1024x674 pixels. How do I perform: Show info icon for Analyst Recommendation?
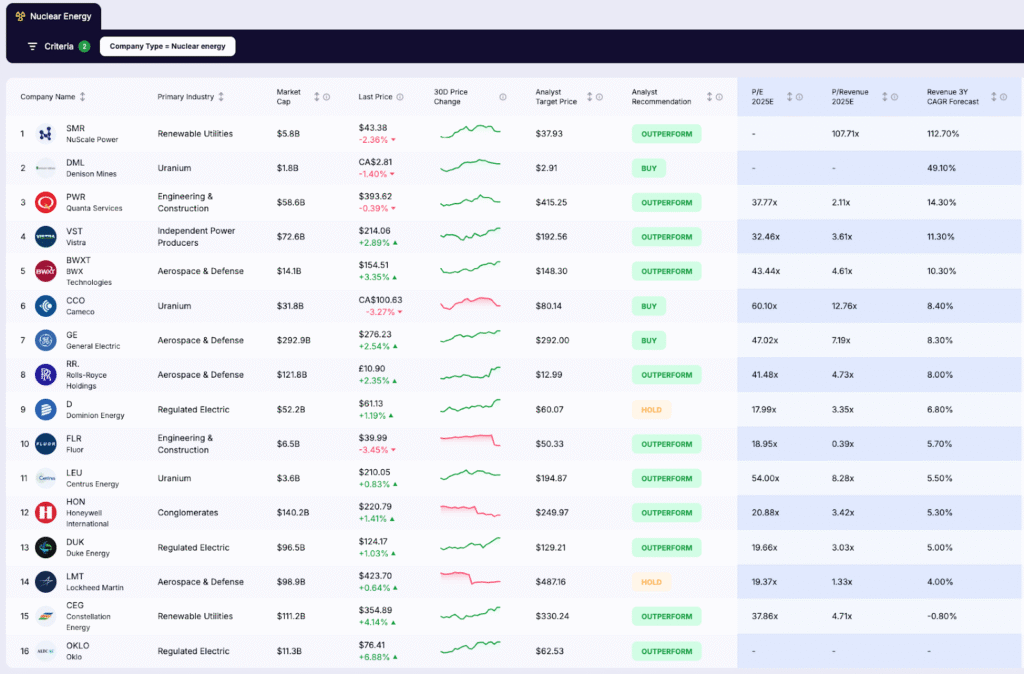coord(719,97)
